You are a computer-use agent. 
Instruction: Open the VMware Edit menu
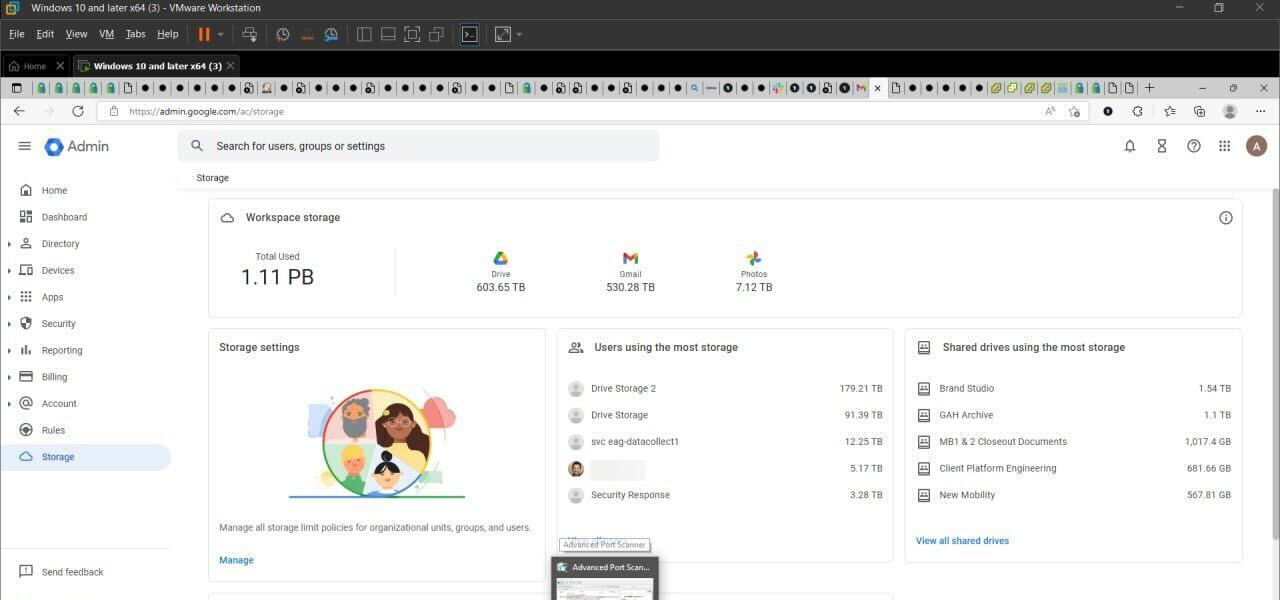coord(45,34)
